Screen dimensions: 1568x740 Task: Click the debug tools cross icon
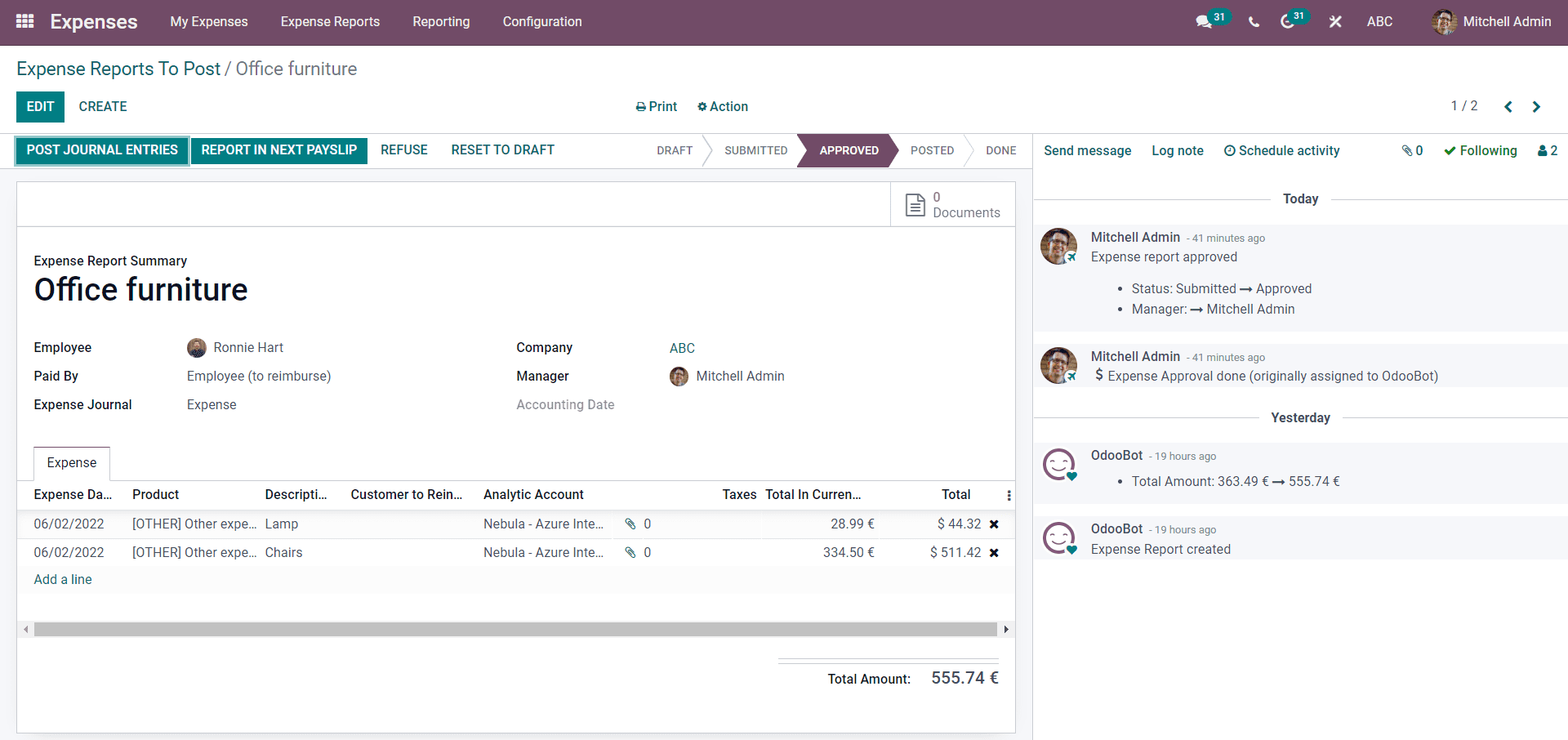(x=1335, y=22)
